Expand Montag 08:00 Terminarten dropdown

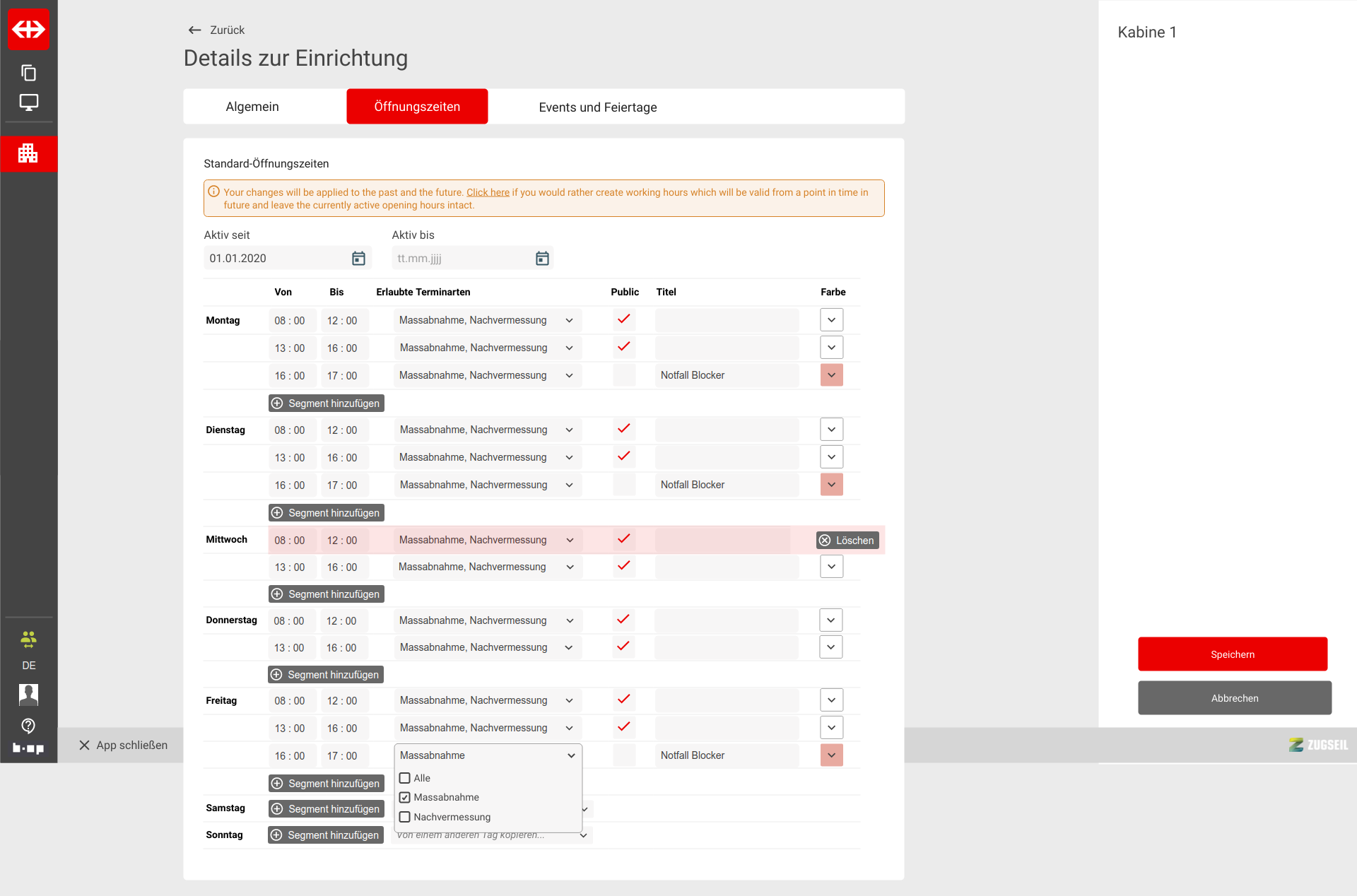tap(488, 320)
